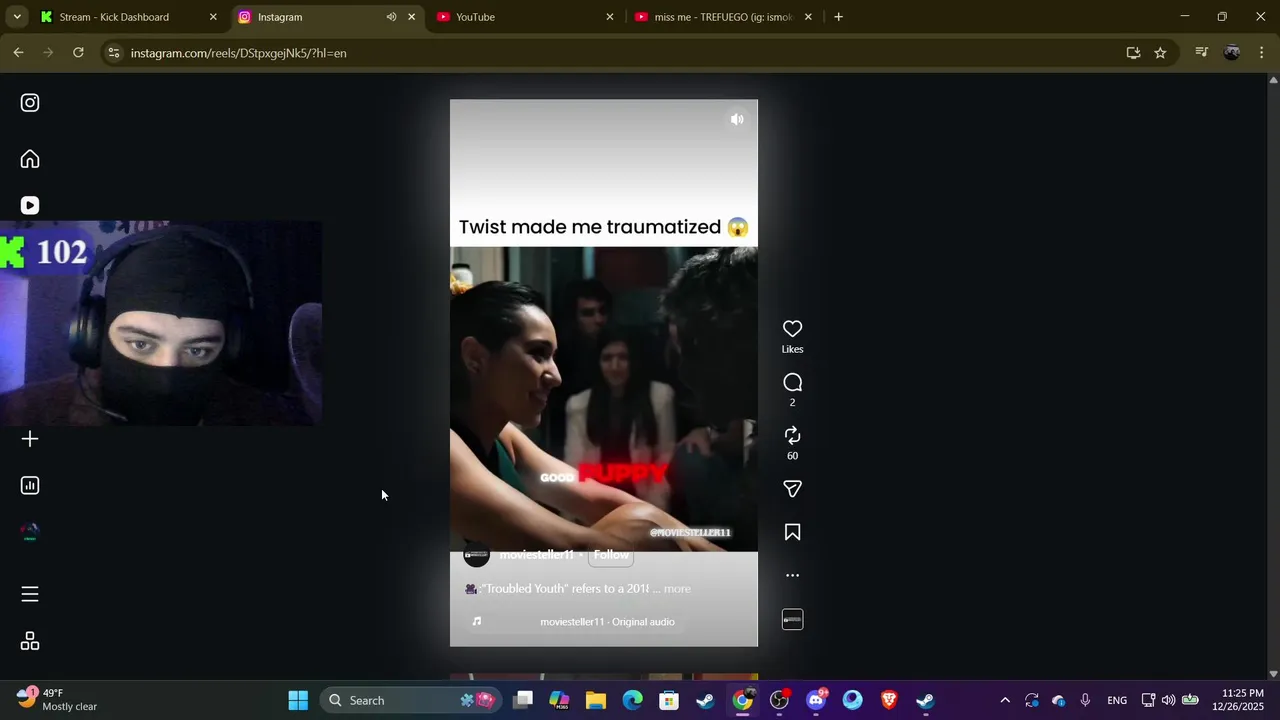The width and height of the screenshot is (1280, 720).
Task: Open the Reels section in sidebar
Action: coord(30,205)
